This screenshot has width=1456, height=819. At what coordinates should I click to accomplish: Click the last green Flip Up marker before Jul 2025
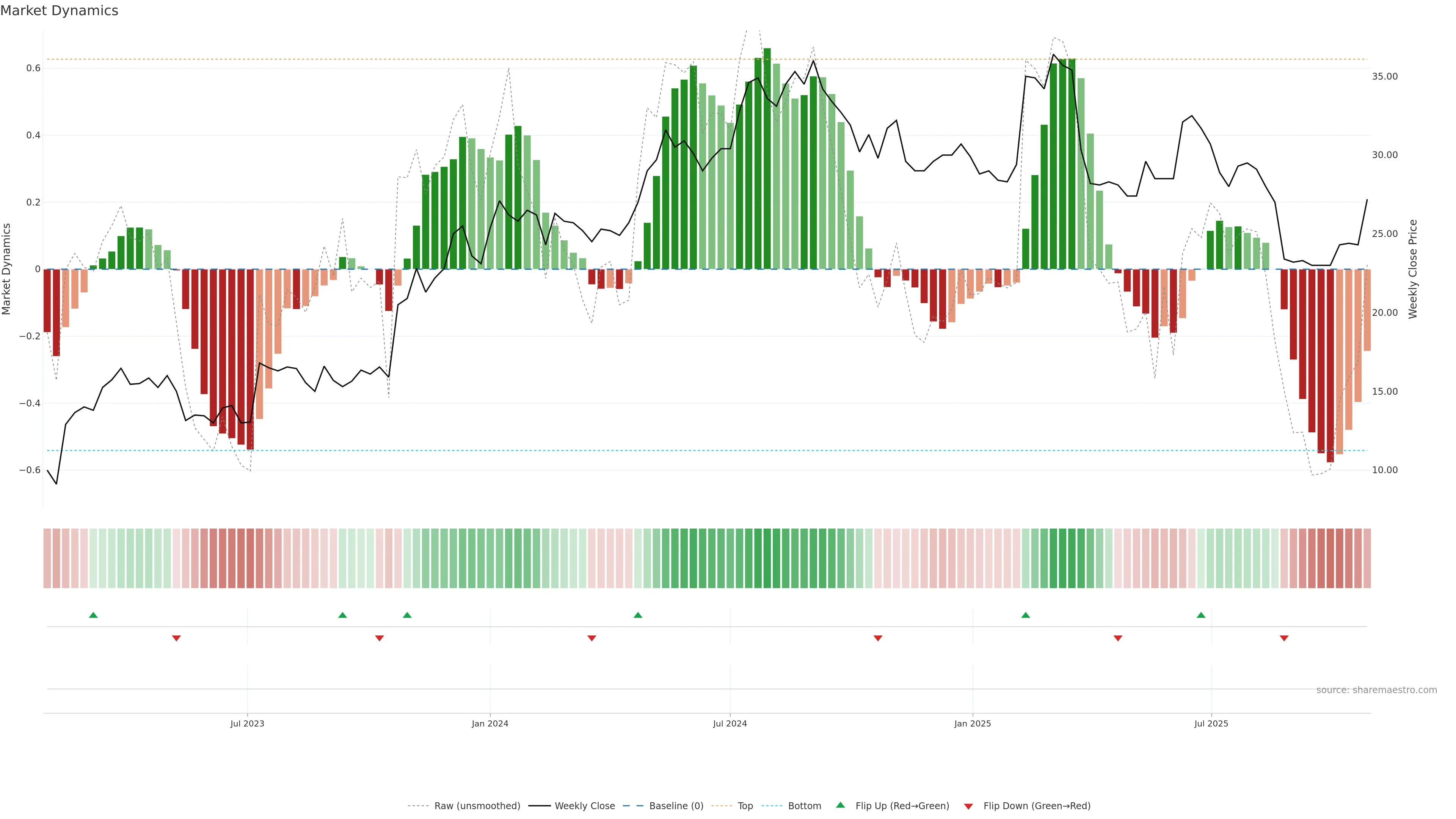[x=1201, y=615]
